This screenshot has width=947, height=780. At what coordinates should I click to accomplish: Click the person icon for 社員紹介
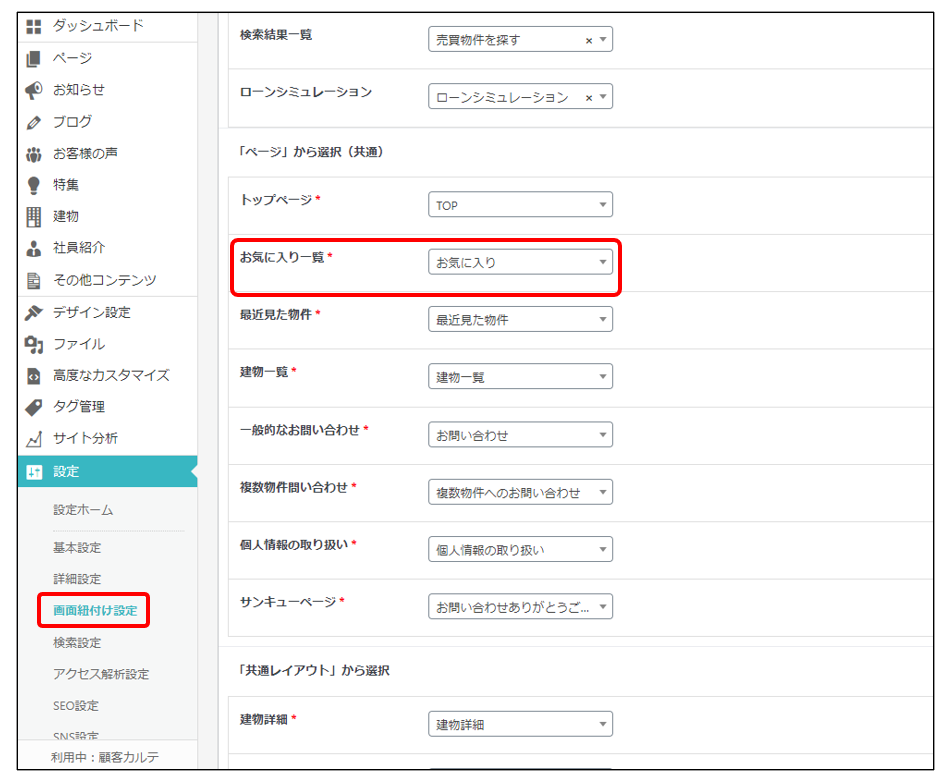[34, 248]
